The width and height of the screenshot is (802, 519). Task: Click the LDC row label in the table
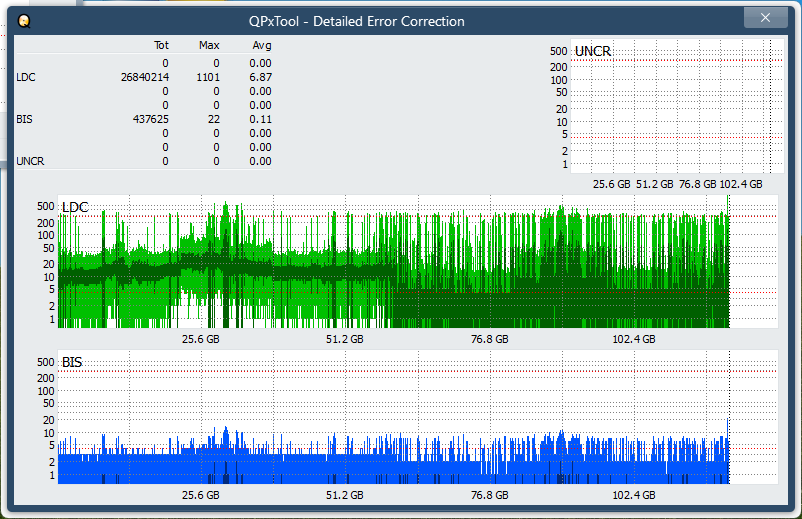coord(26,77)
